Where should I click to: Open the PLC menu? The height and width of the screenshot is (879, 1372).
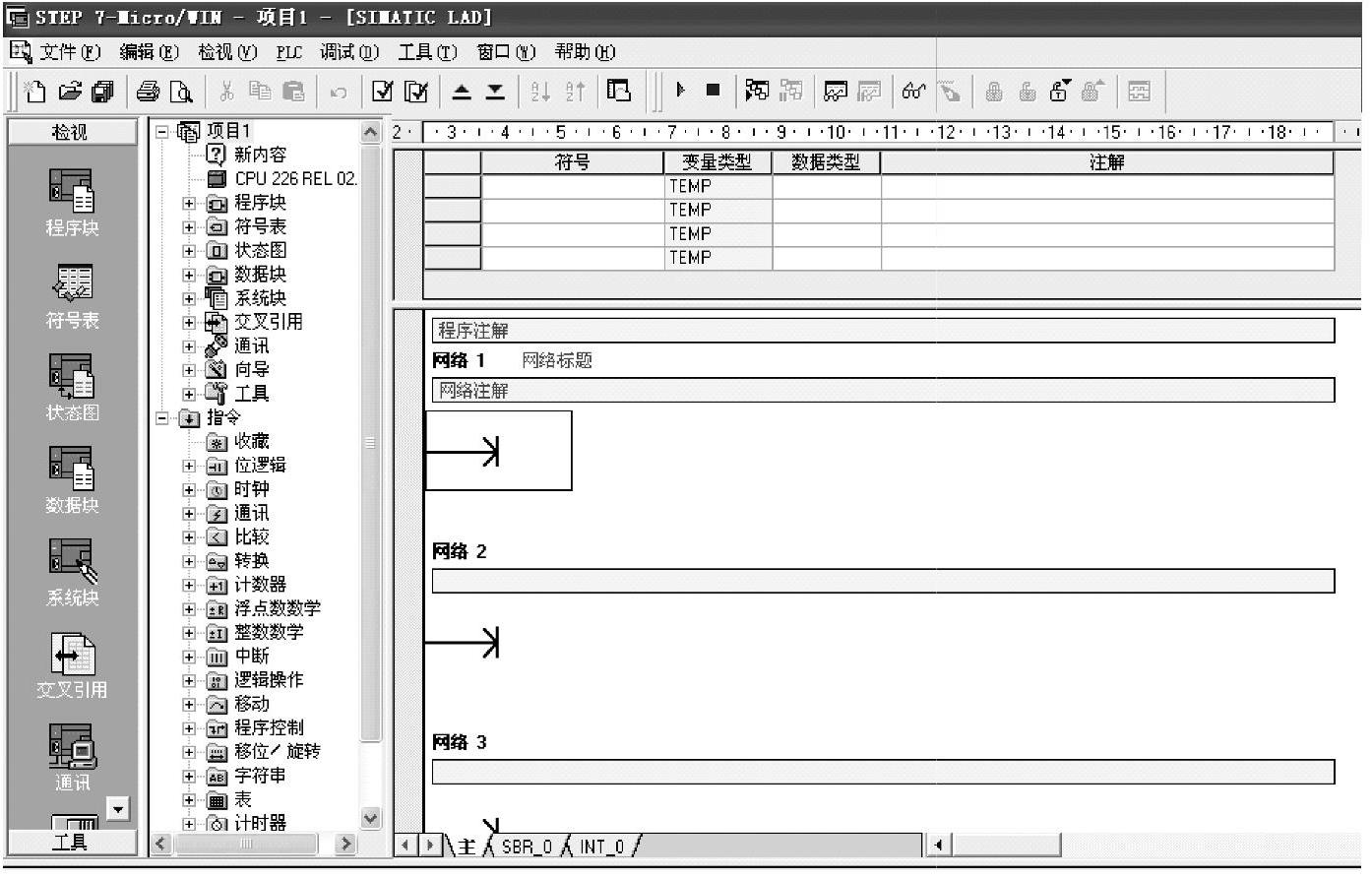[x=288, y=52]
